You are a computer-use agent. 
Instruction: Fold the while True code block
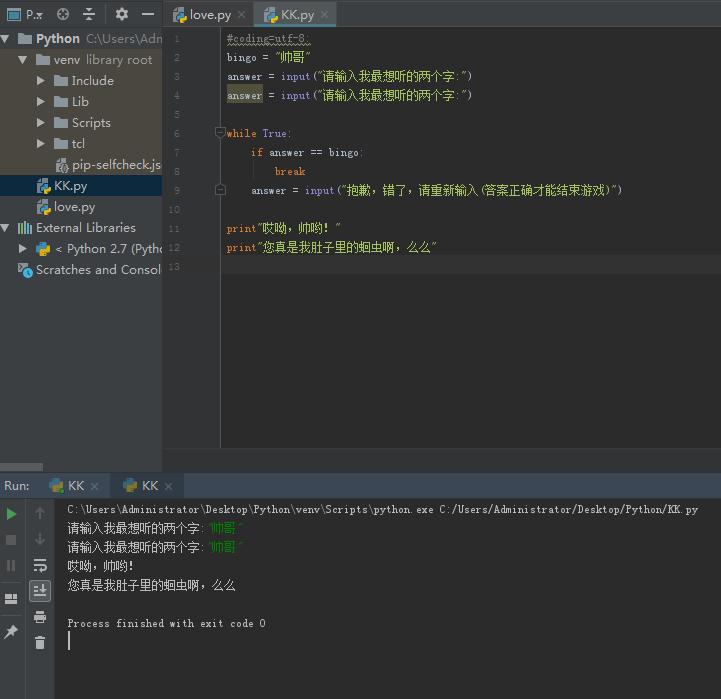[220, 133]
